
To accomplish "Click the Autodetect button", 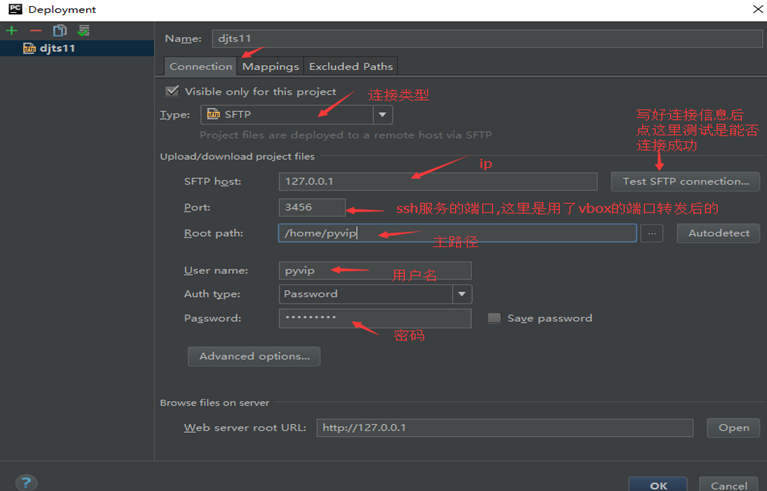I will coord(719,233).
